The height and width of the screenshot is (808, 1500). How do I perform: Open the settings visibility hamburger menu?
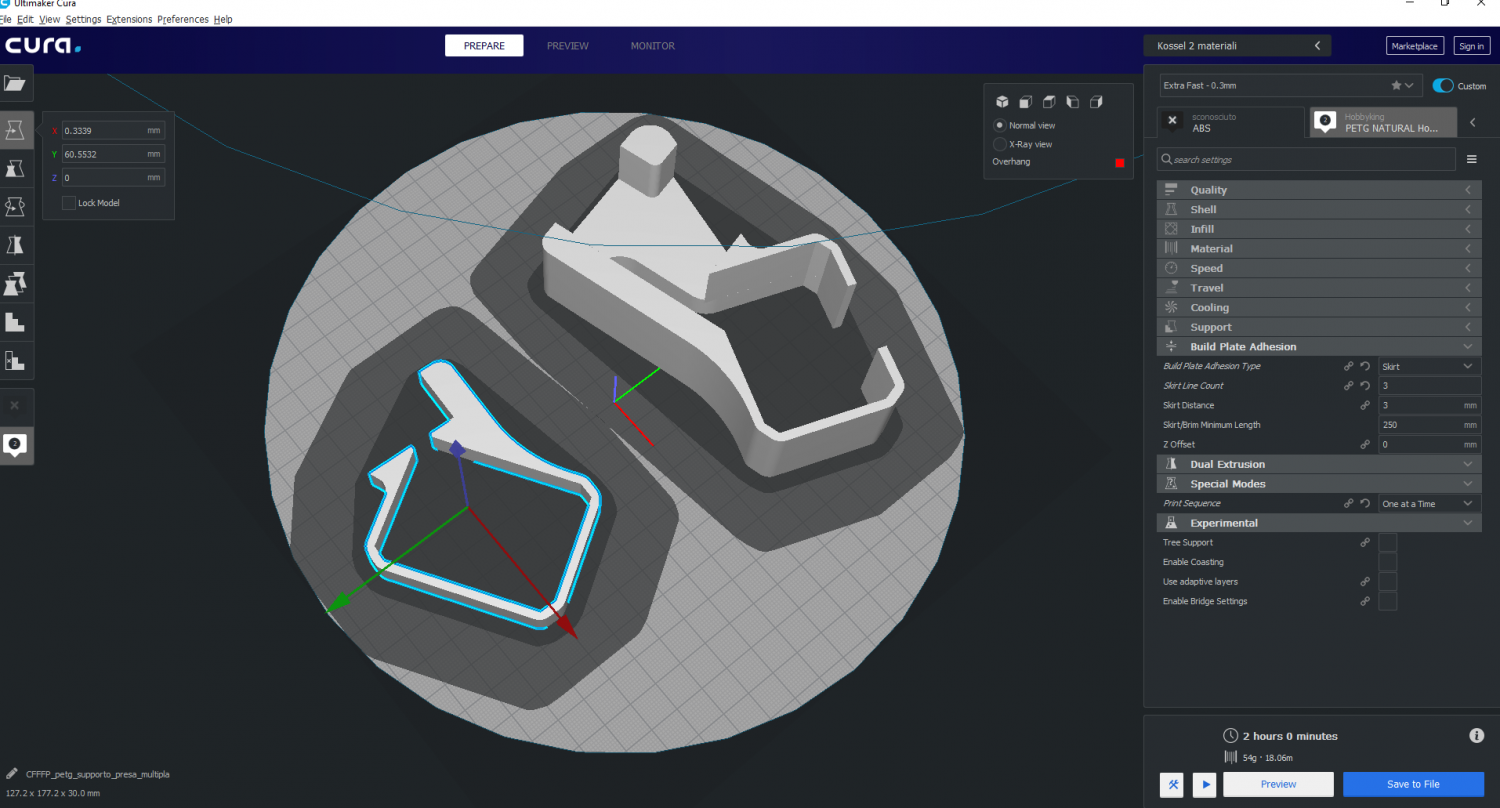[1471, 159]
